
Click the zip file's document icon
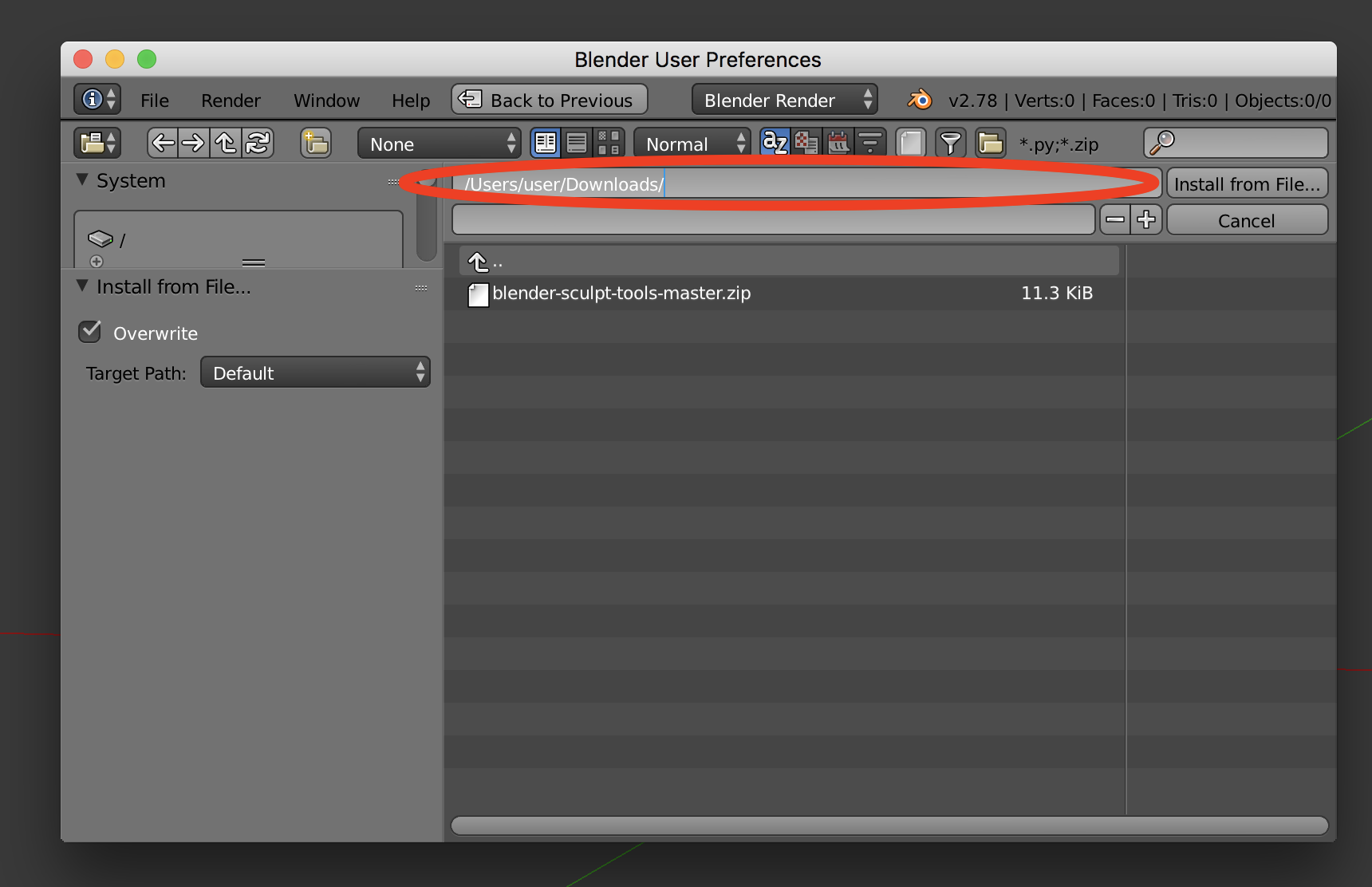(x=478, y=294)
